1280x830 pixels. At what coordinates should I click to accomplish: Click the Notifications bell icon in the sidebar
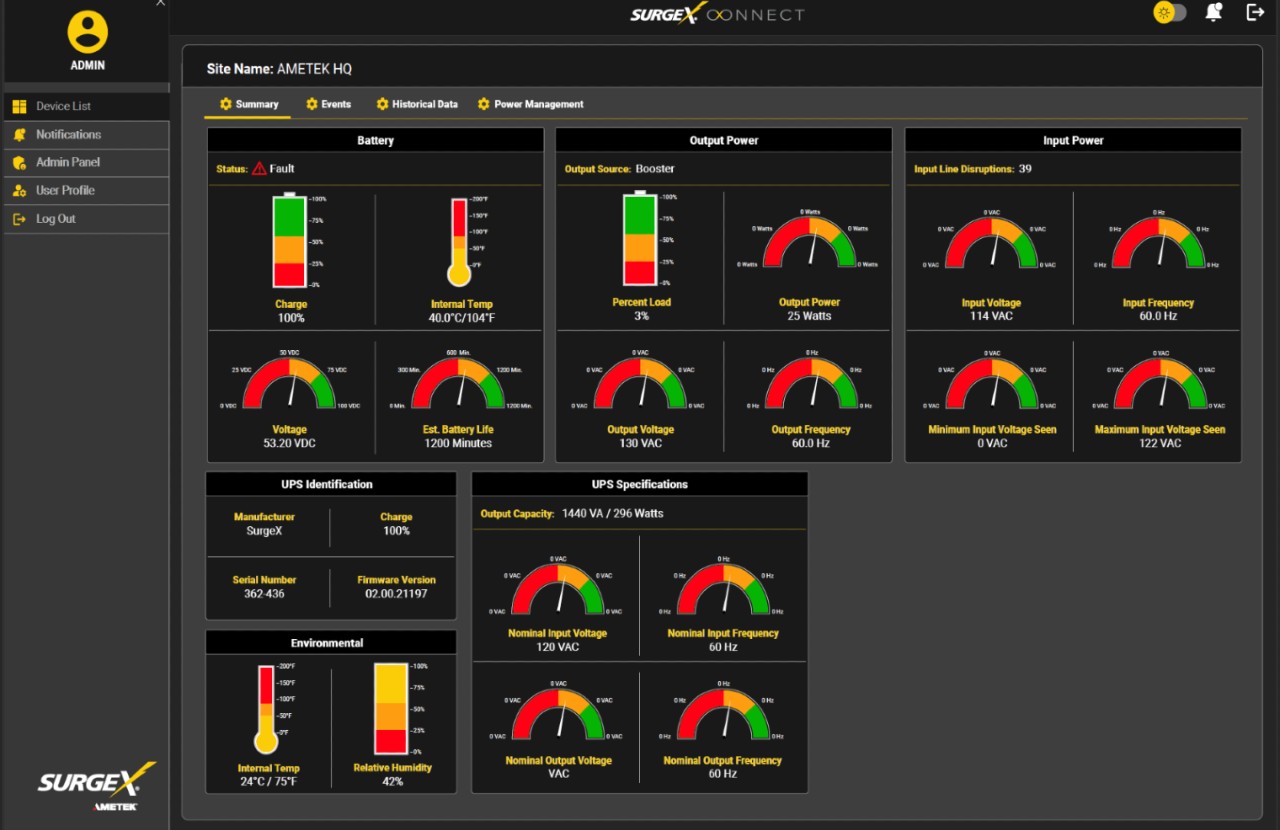pyautogui.click(x=20, y=134)
